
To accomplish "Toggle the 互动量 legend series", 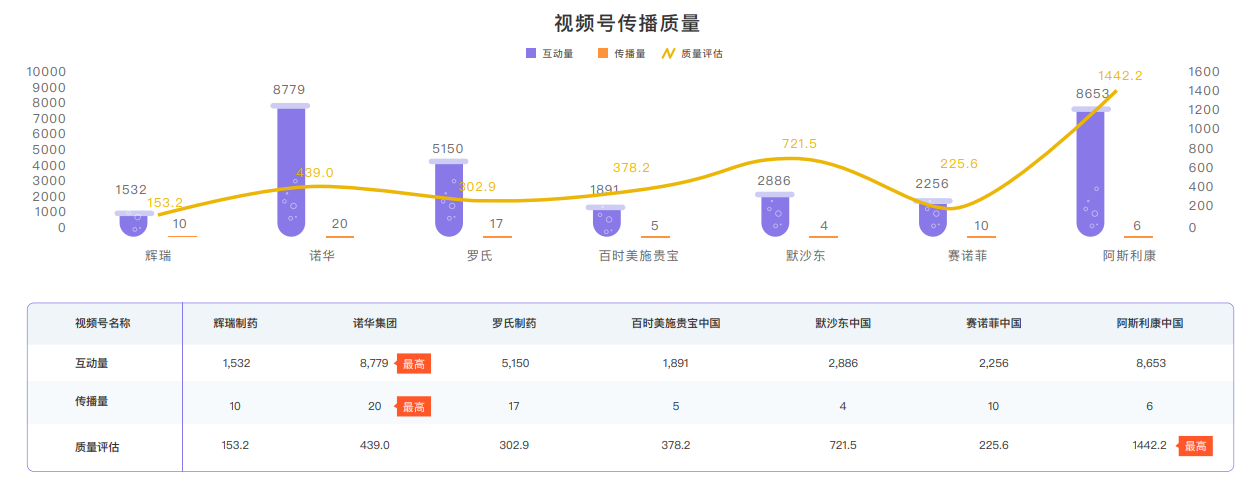I will coord(549,54).
